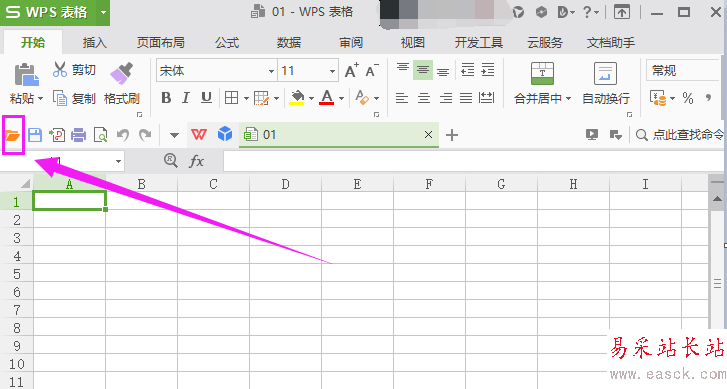The height and width of the screenshot is (389, 727).
Task: Switch to the 数据 tab
Action: point(289,43)
